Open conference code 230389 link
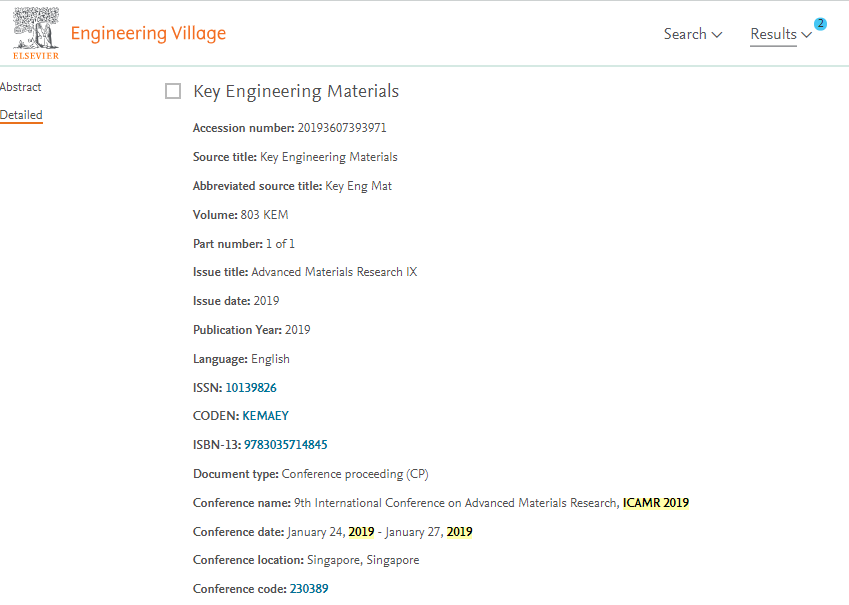Screen dimensions: 849x605 point(309,589)
